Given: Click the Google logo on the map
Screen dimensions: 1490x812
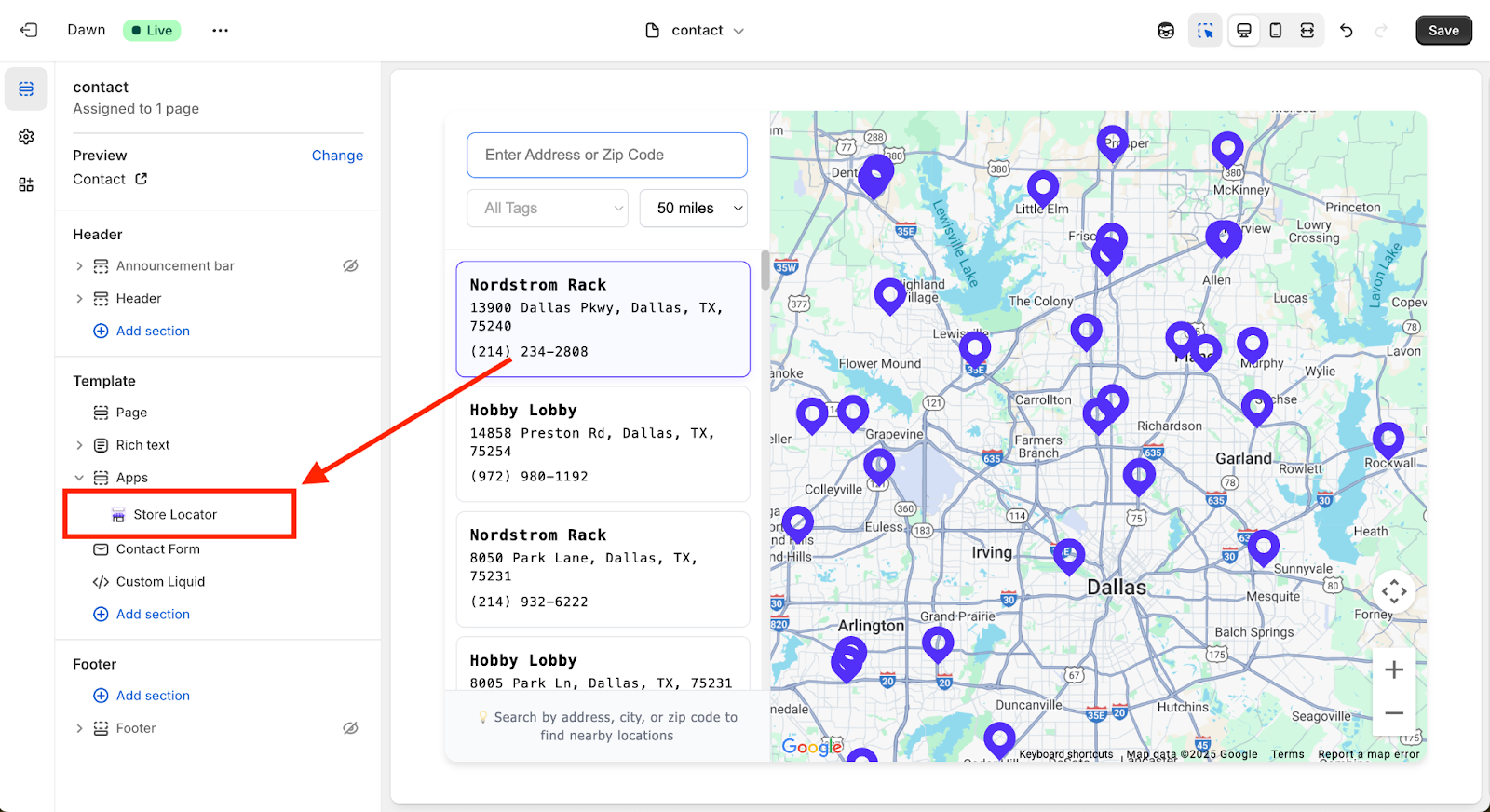Looking at the screenshot, I should 812,746.
